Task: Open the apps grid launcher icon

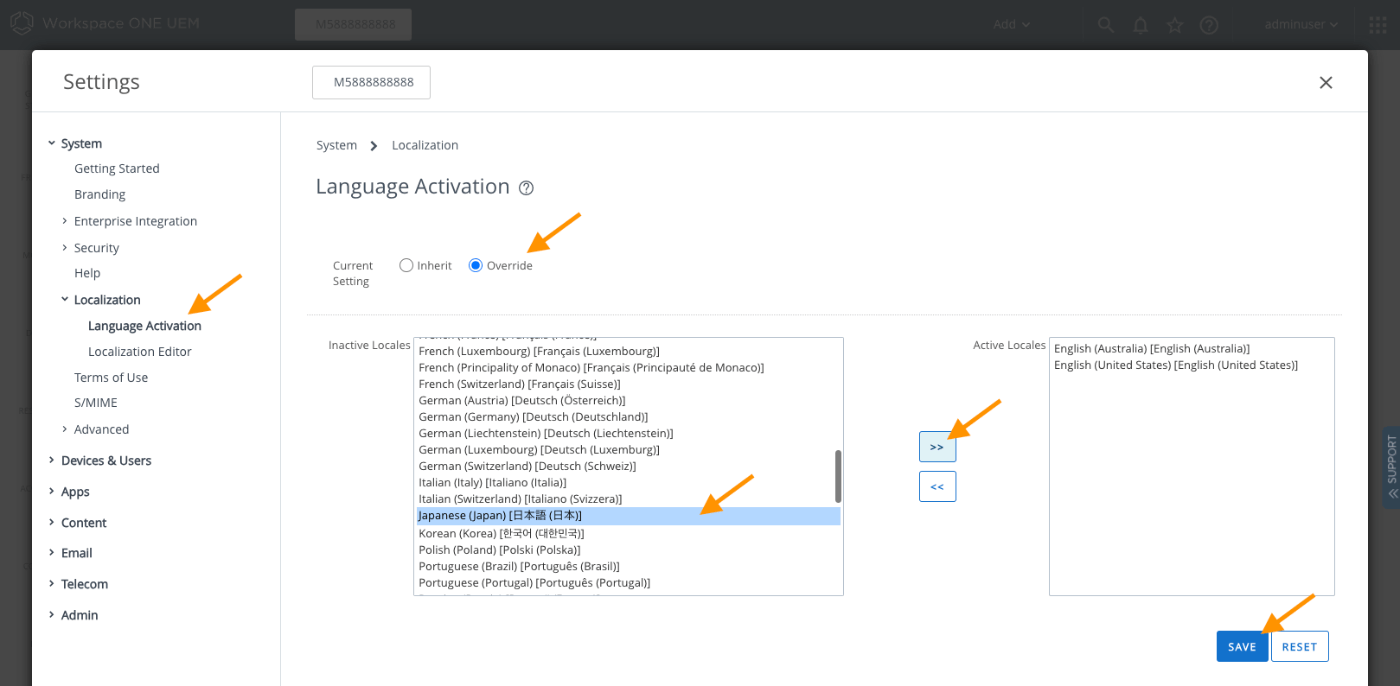Action: coord(1377,25)
